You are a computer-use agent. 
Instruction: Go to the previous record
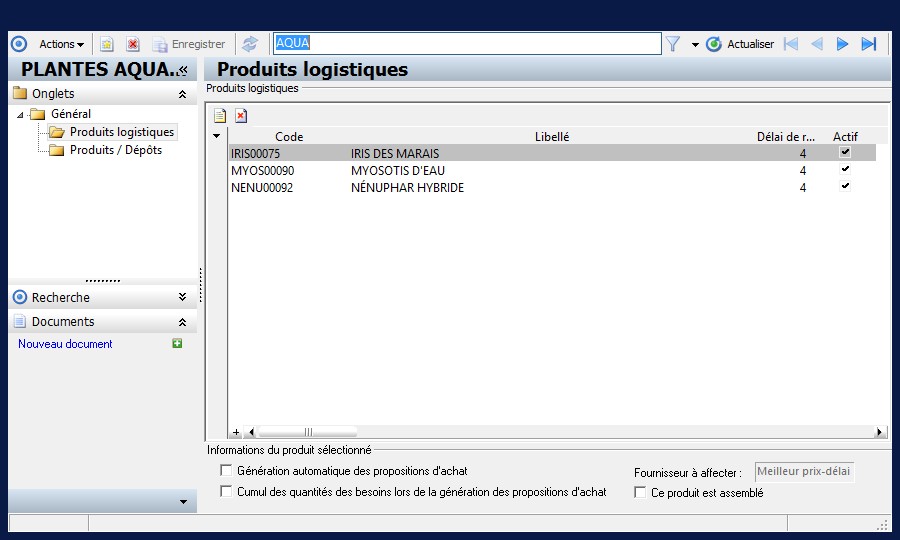point(817,44)
